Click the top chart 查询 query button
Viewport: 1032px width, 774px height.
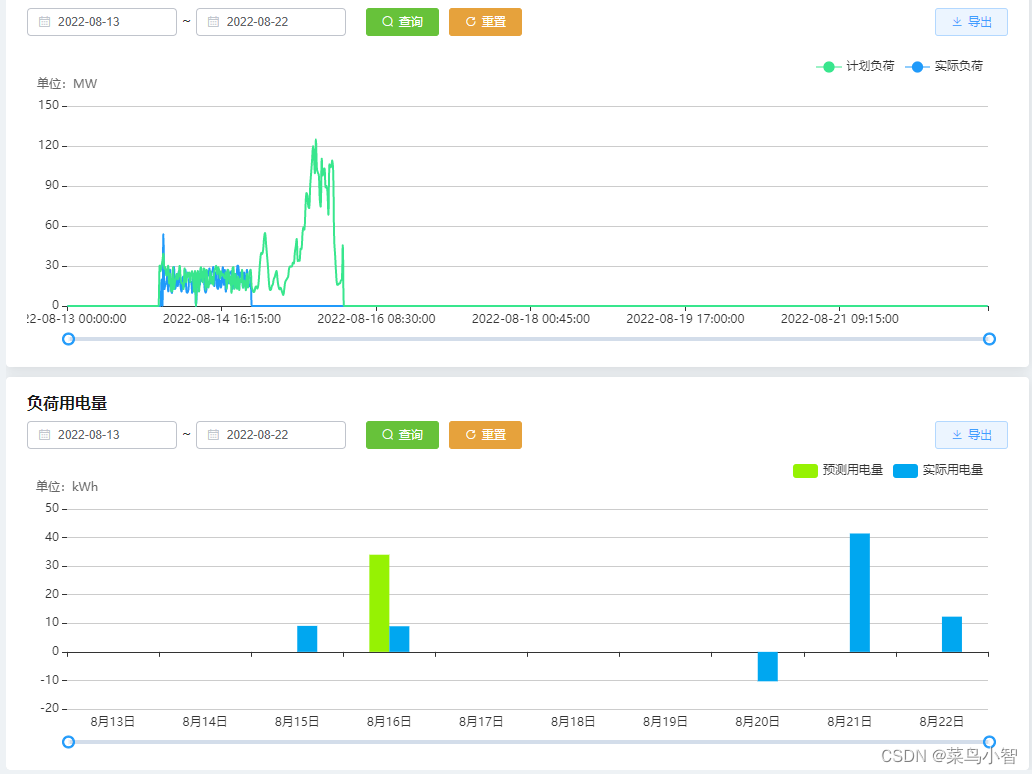coord(402,22)
